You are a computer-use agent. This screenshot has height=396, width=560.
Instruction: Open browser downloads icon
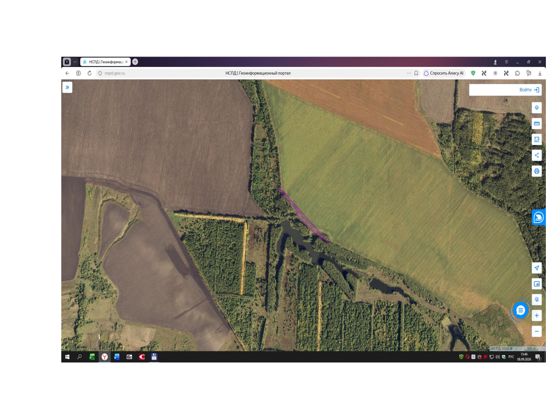tap(540, 73)
